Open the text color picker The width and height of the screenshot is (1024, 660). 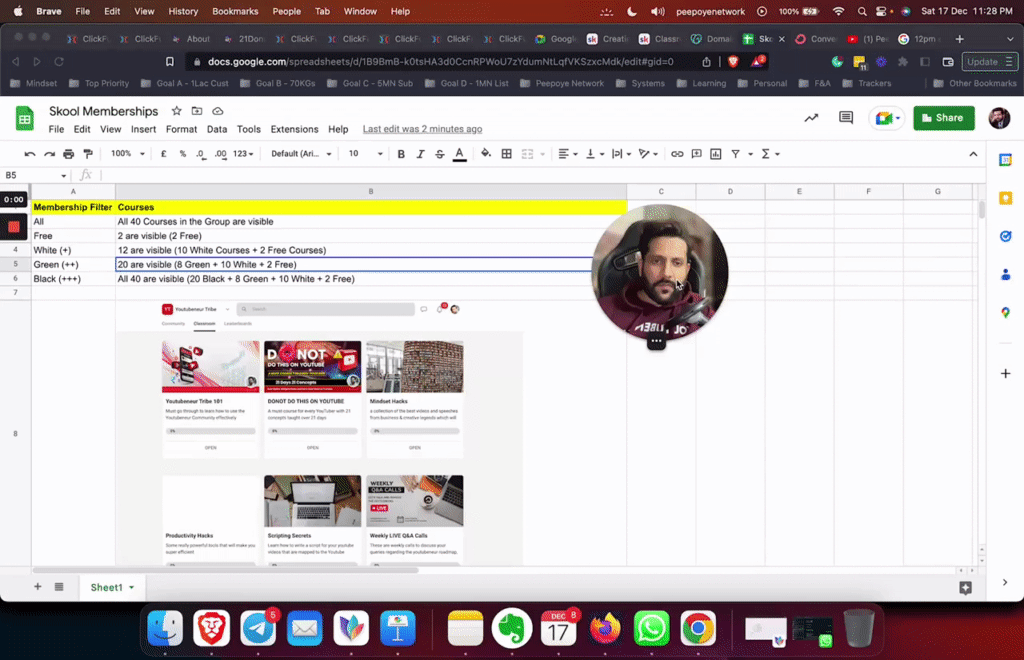(457, 153)
